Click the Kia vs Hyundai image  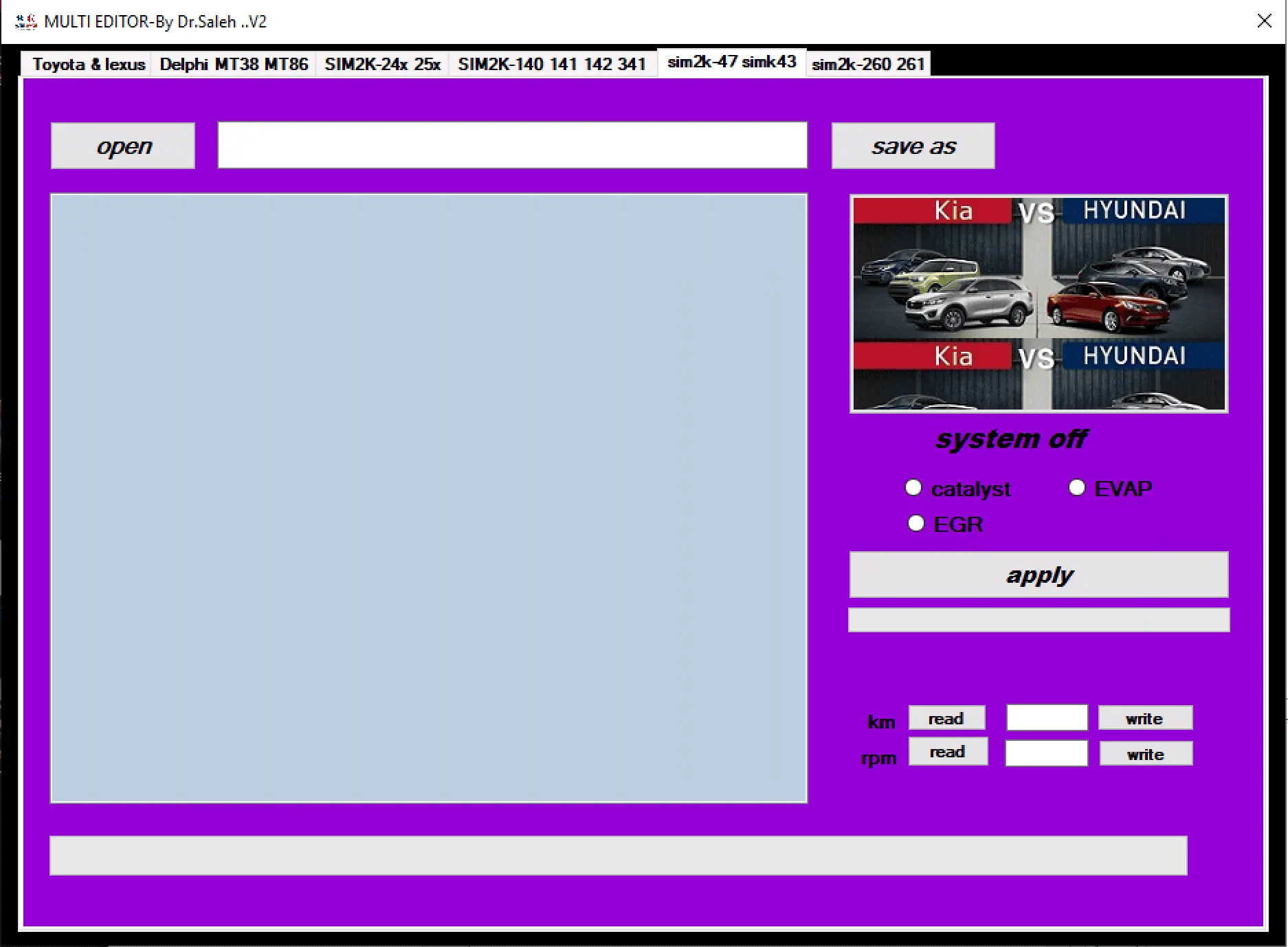pos(1039,304)
